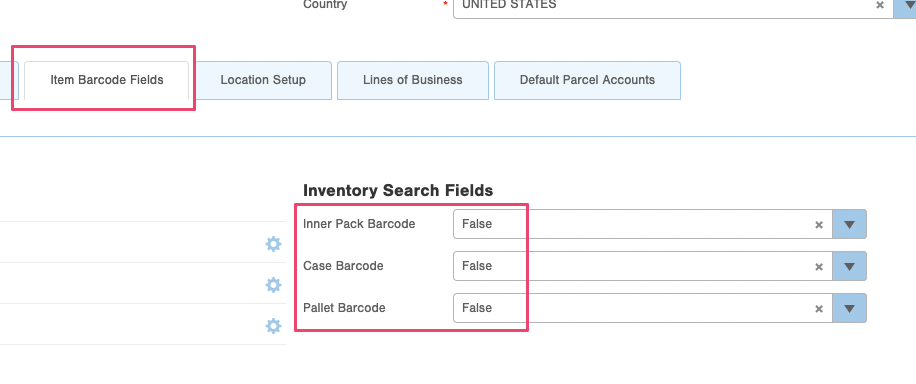Click the Case Barcode False field
The width and height of the screenshot is (916, 384).
point(643,267)
